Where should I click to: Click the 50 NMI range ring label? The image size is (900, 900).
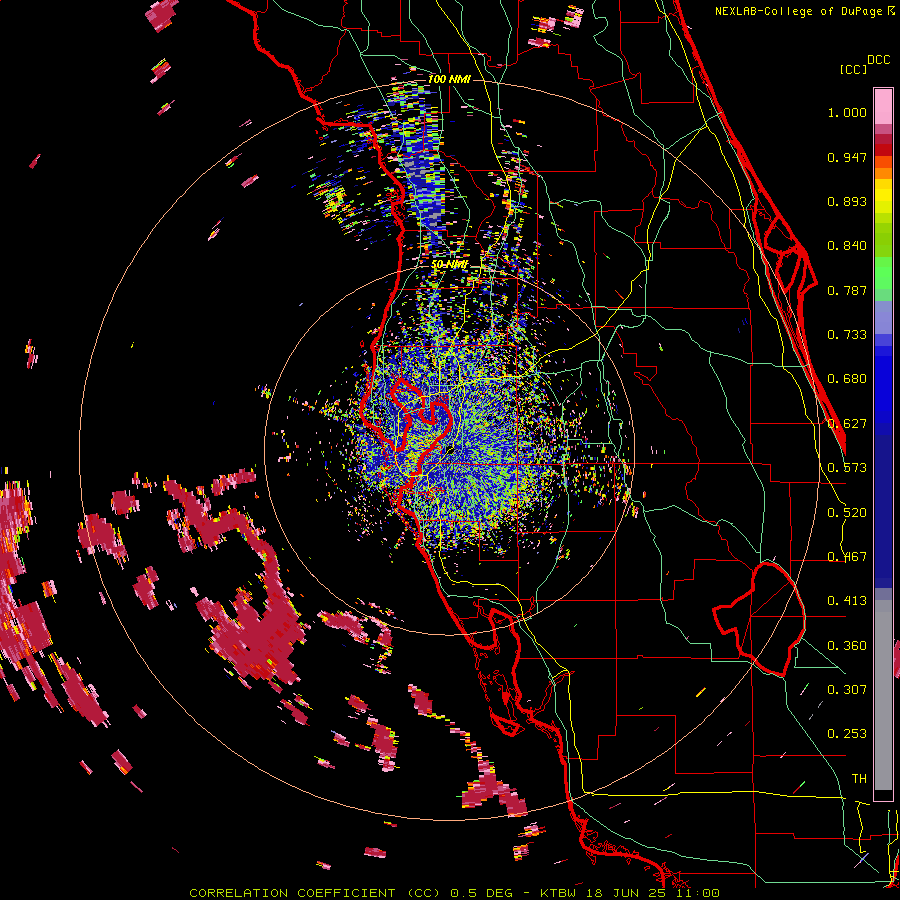[449, 265]
